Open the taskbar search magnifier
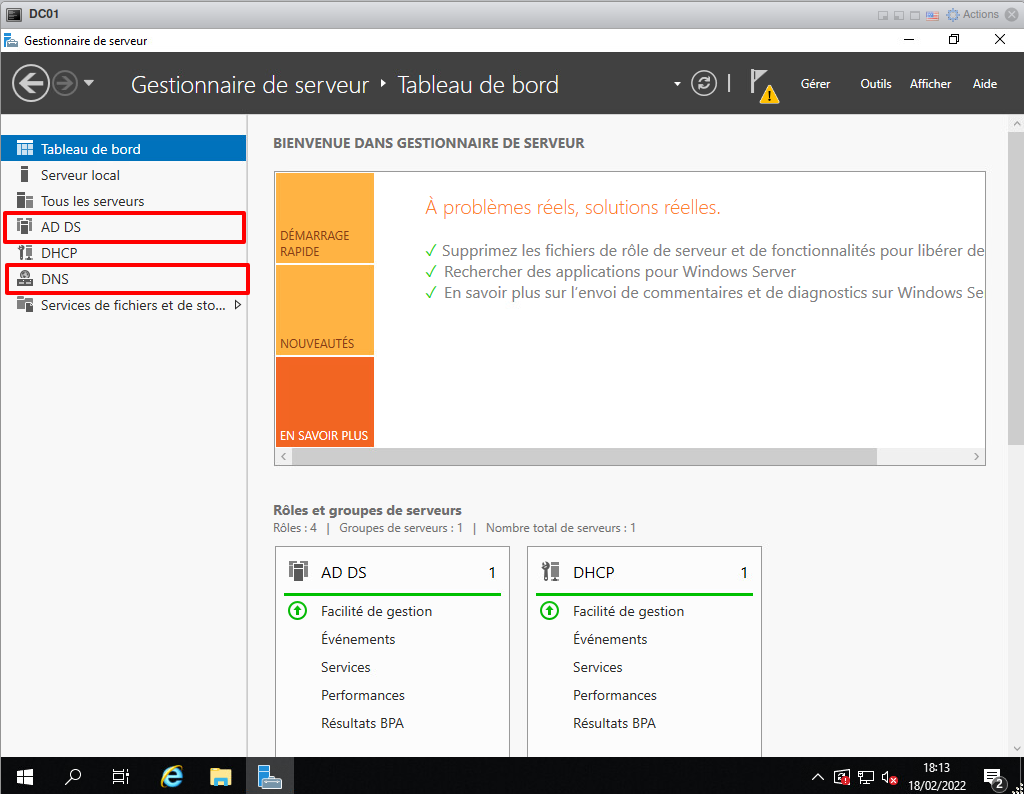Screen dimensions: 1024x794 coord(73,776)
